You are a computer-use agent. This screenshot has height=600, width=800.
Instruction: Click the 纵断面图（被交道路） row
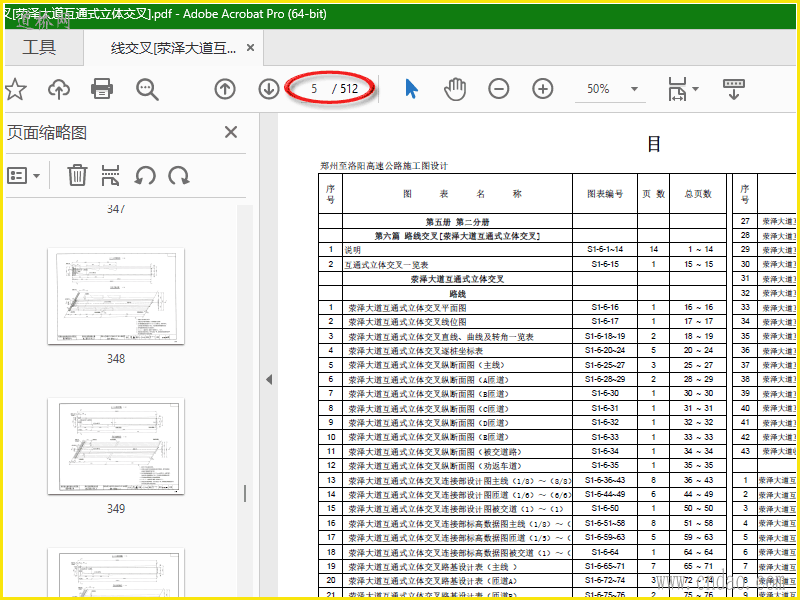(x=522, y=452)
